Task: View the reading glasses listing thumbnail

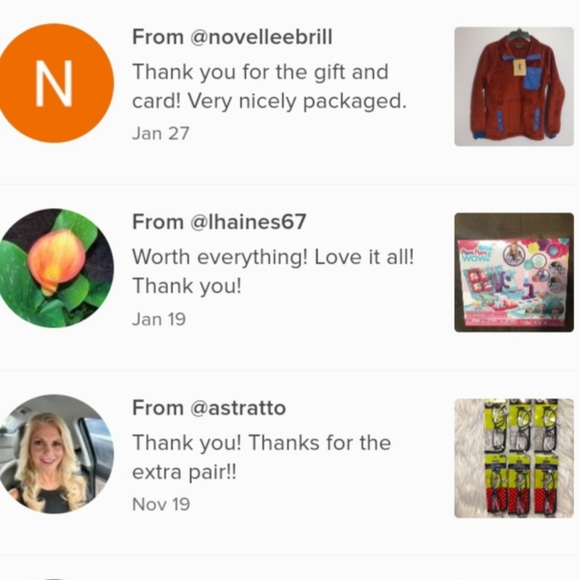Action: [514, 458]
